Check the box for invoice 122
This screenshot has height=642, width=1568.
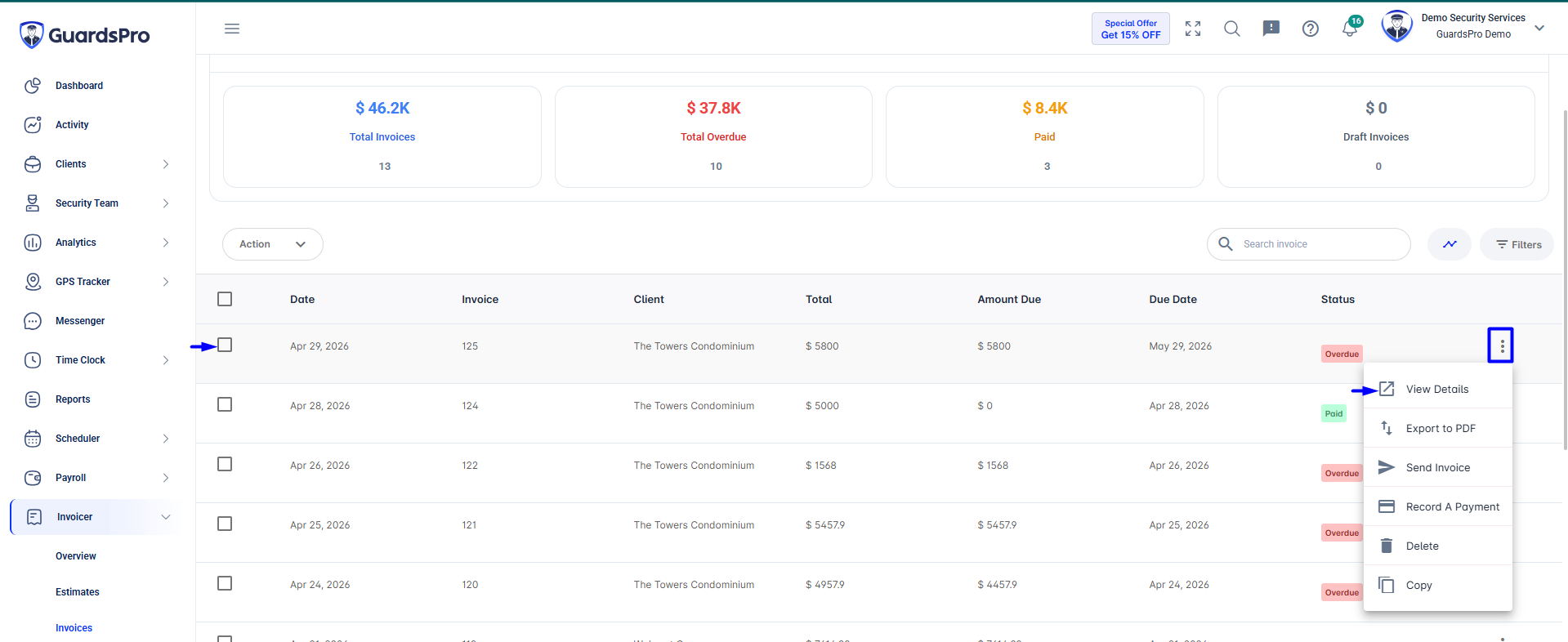click(225, 464)
